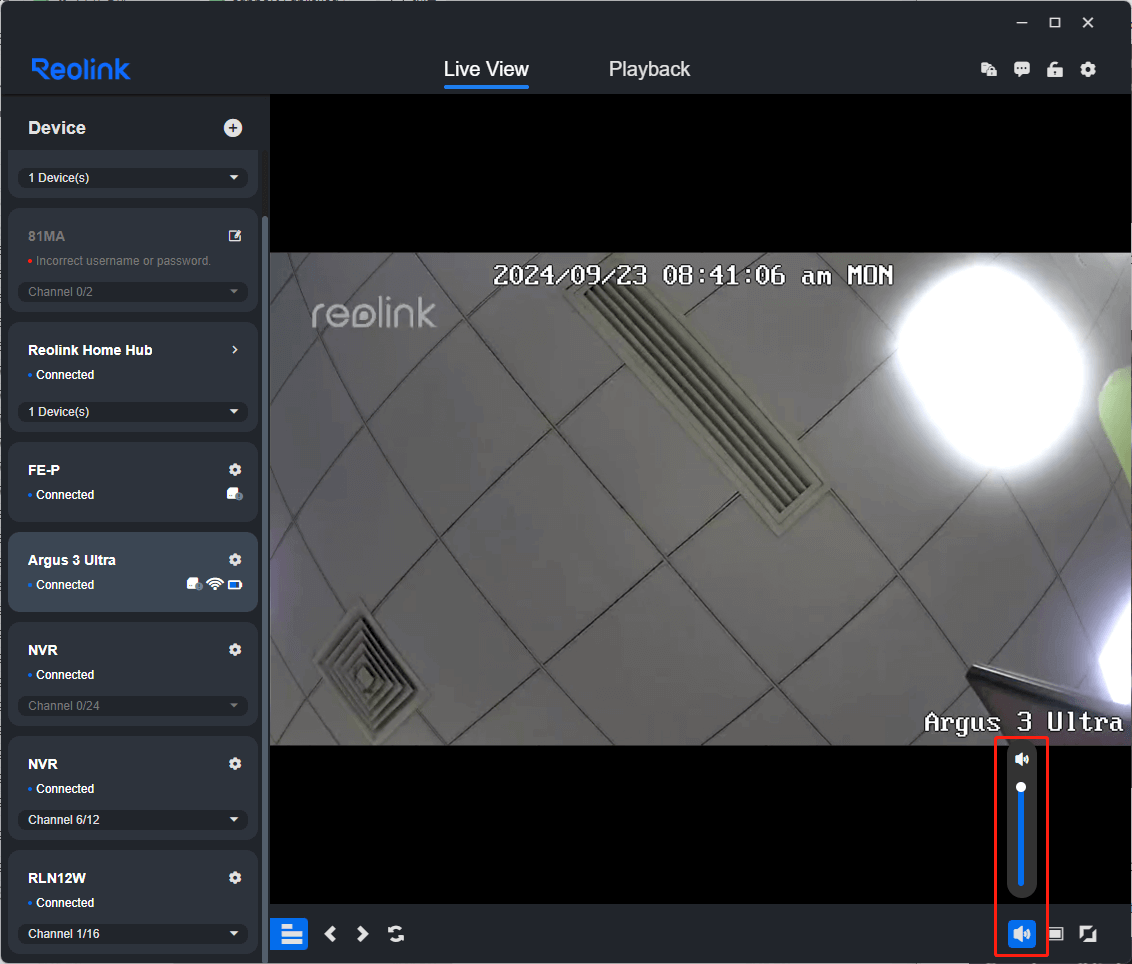Open settings gear of NVR with Channel 6/12

click(x=235, y=764)
